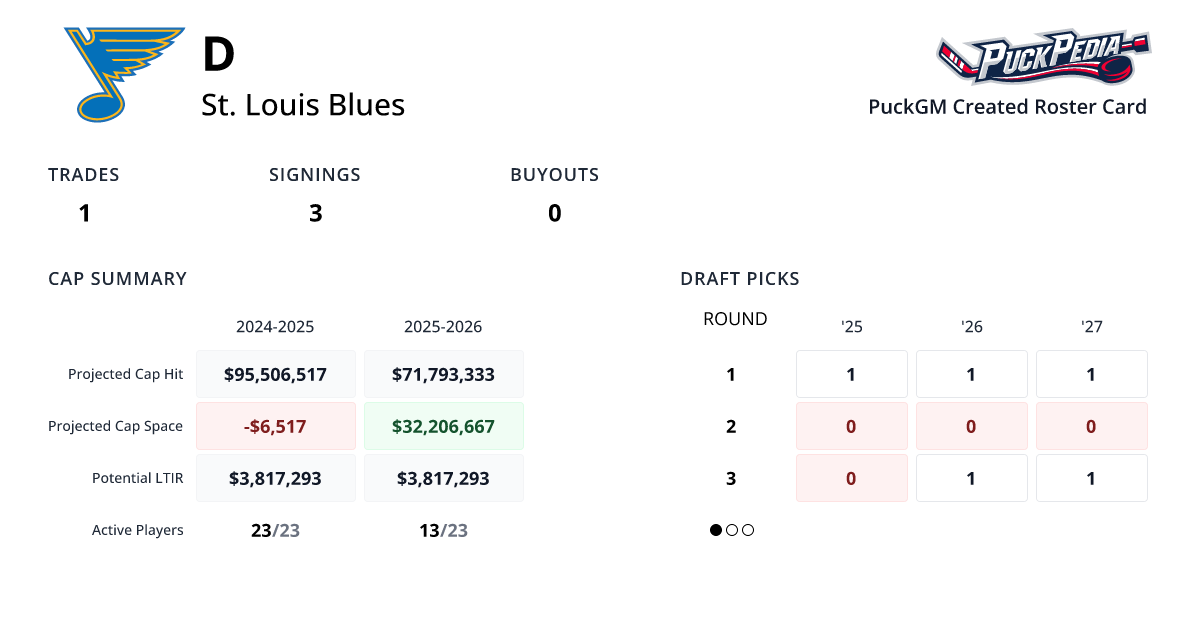The image size is (1200, 630).
Task: Click the Trades count
Action: coord(85,213)
